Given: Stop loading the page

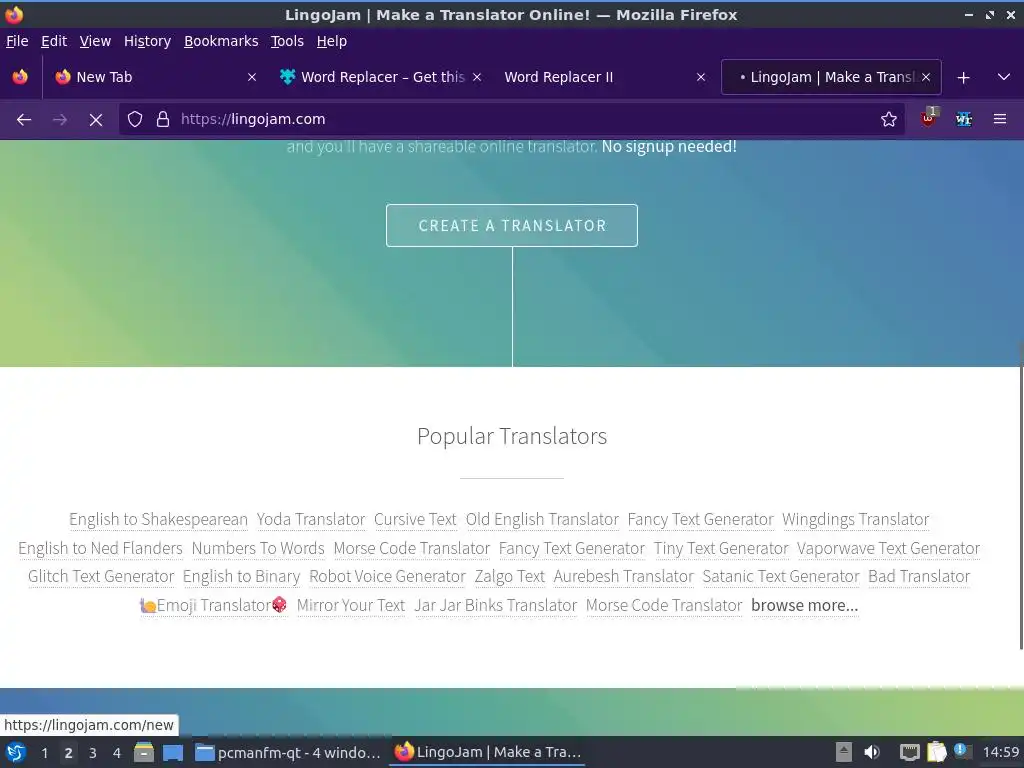Looking at the screenshot, I should [96, 120].
